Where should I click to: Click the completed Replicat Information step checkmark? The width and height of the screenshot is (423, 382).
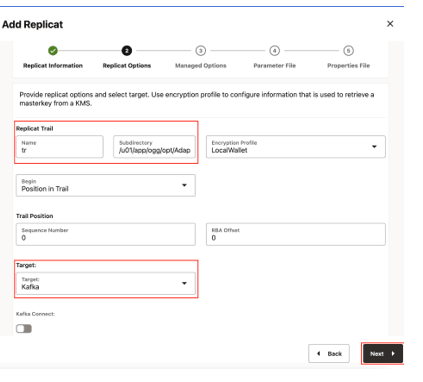pyautogui.click(x=53, y=51)
